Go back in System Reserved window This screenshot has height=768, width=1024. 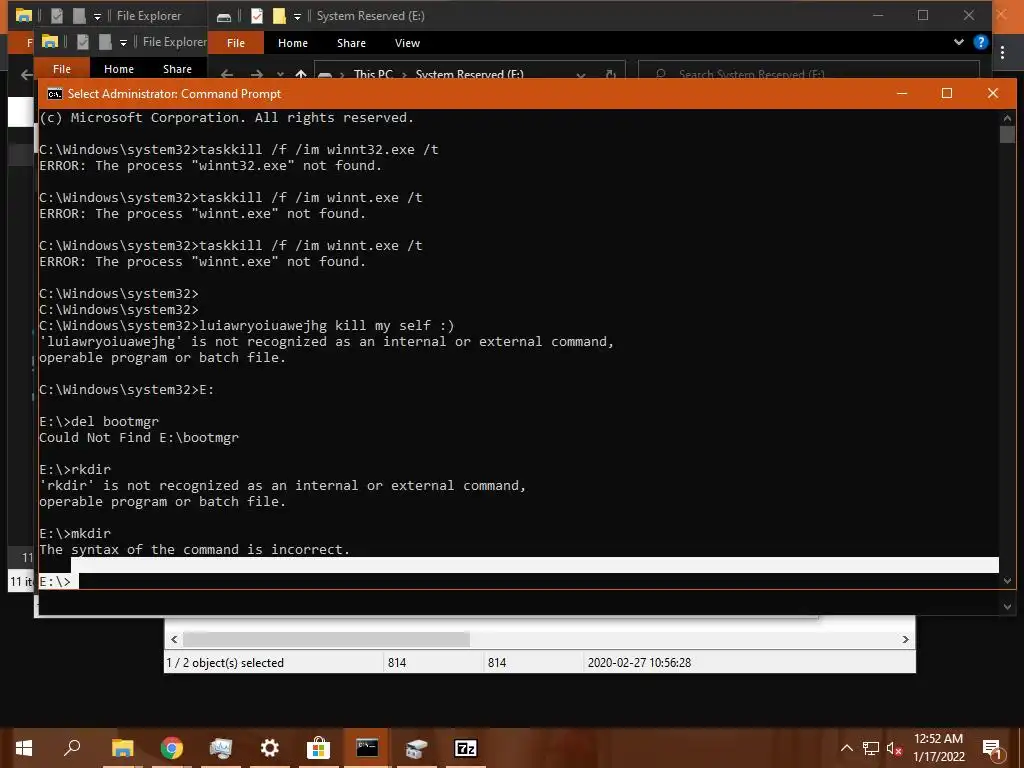point(227,74)
